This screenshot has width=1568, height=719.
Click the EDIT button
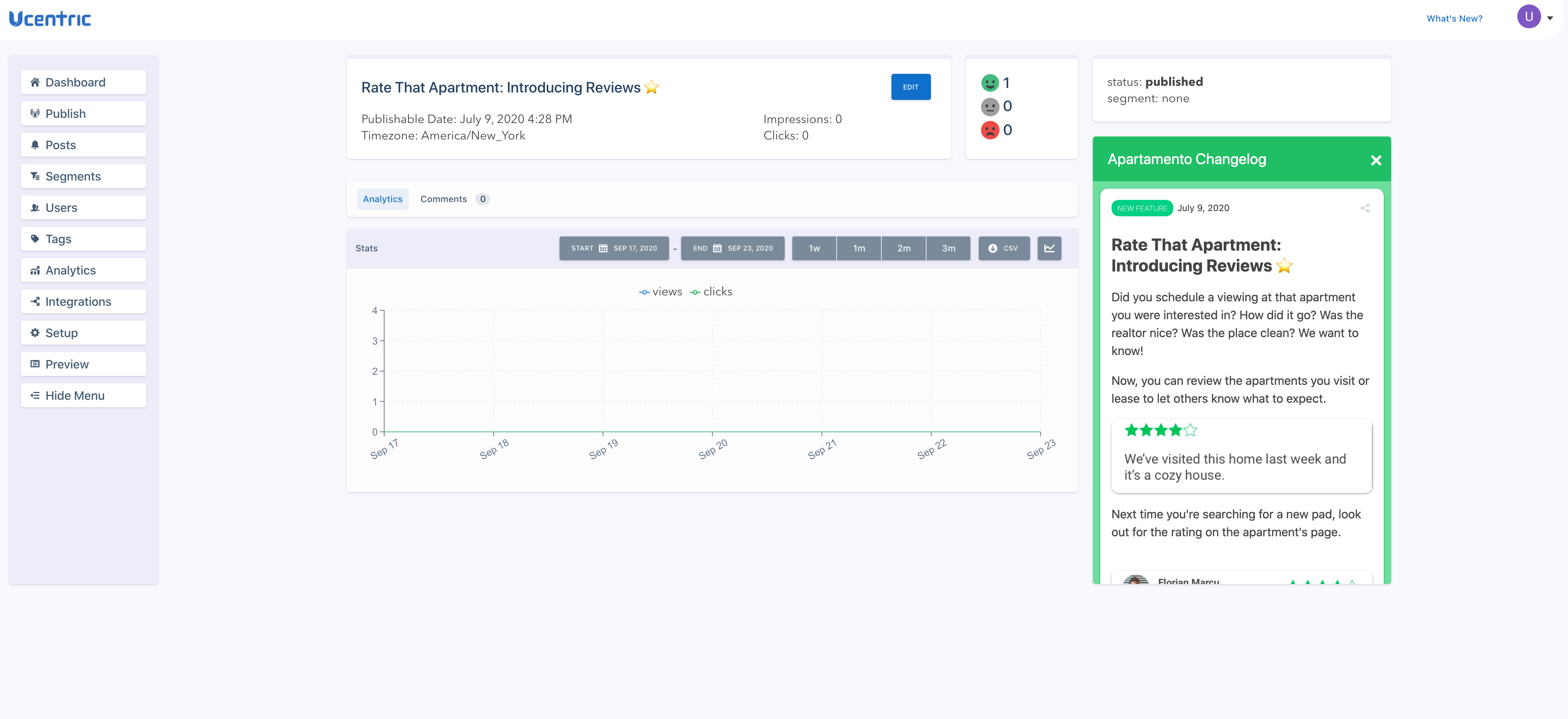(x=910, y=87)
